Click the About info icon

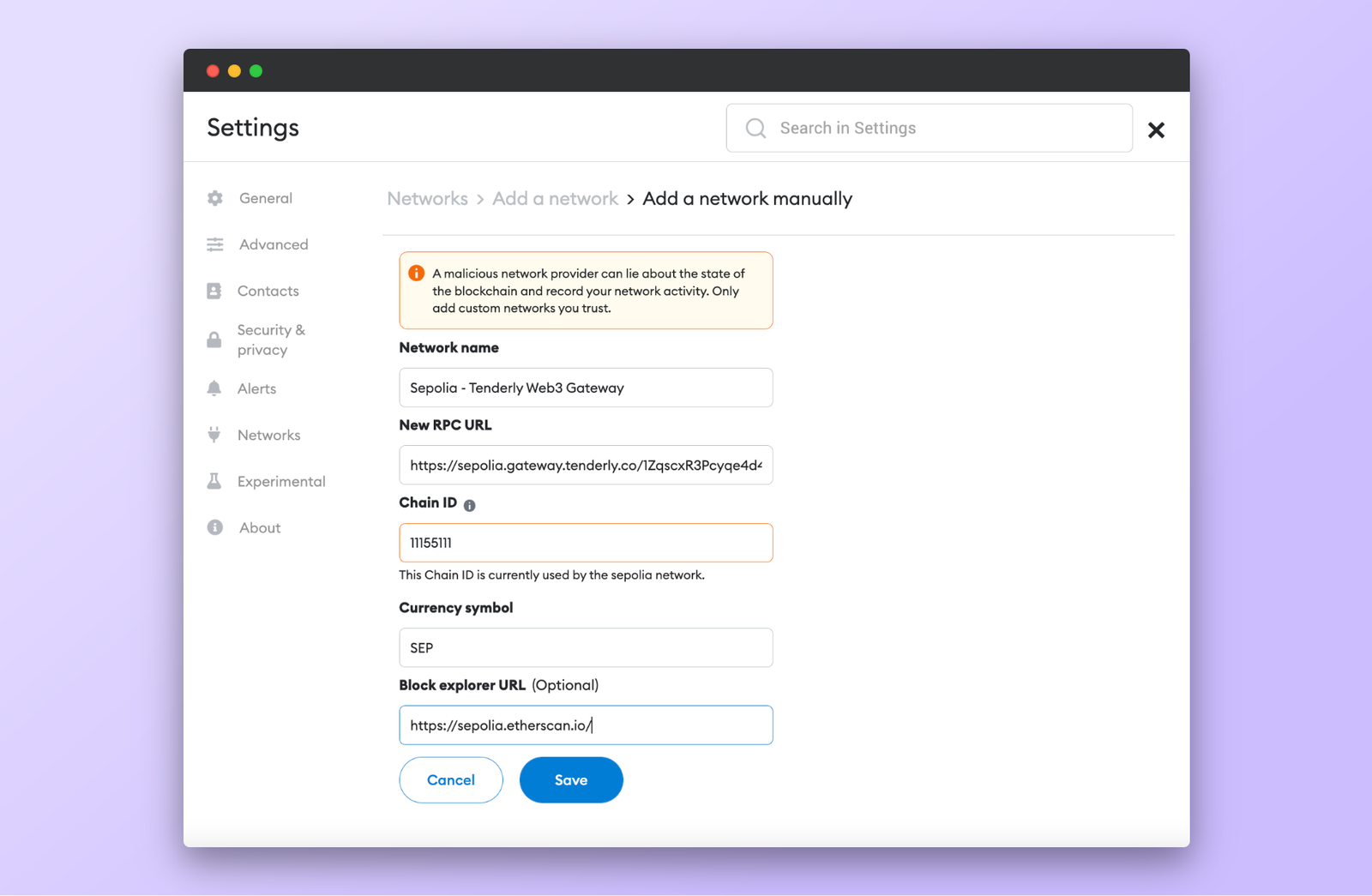coord(214,527)
